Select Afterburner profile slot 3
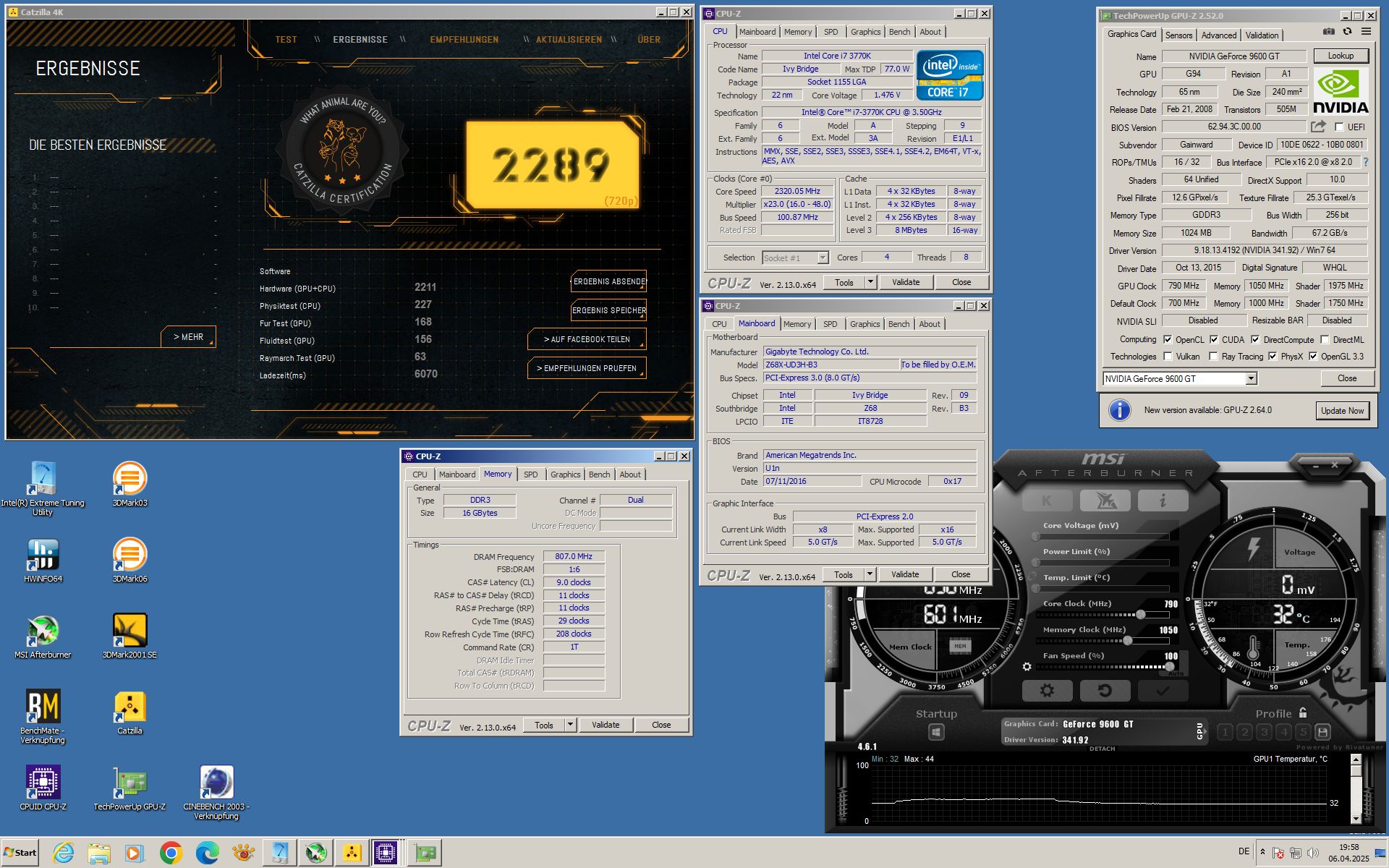Screen dimensions: 1389x868 [1264, 732]
